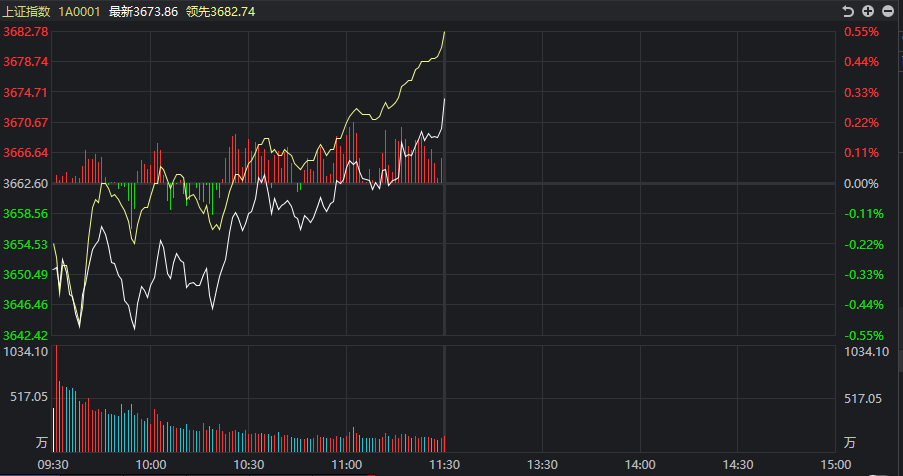Click the 3658.56 price axis label
This screenshot has width=903, height=476.
click(x=26, y=214)
